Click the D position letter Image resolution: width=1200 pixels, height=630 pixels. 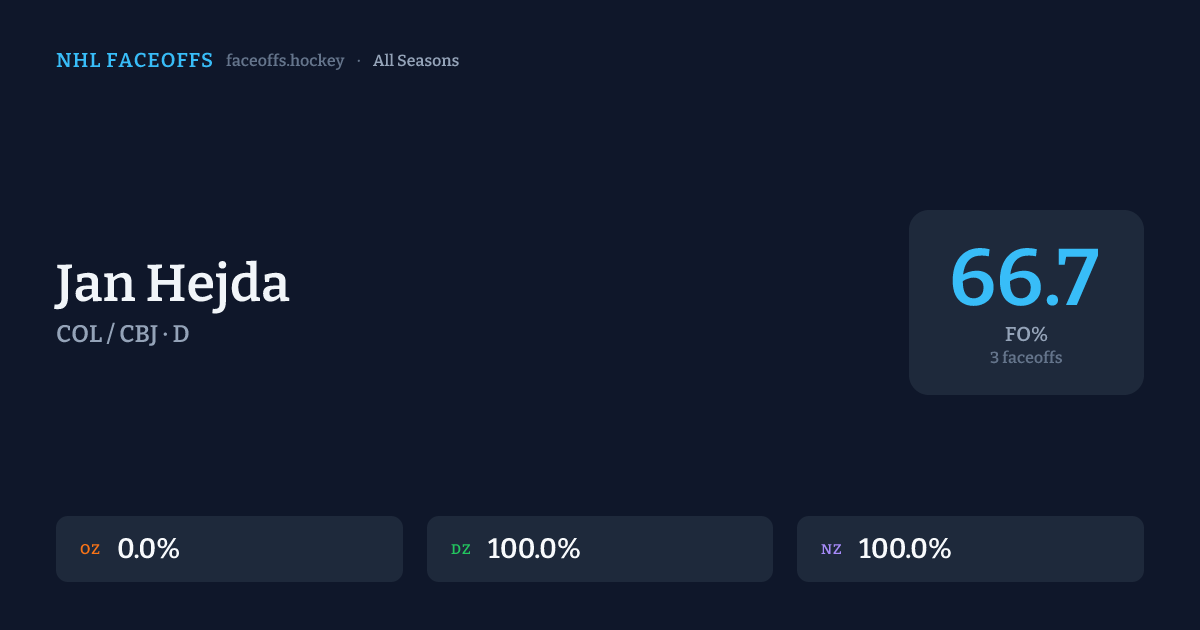click(181, 334)
